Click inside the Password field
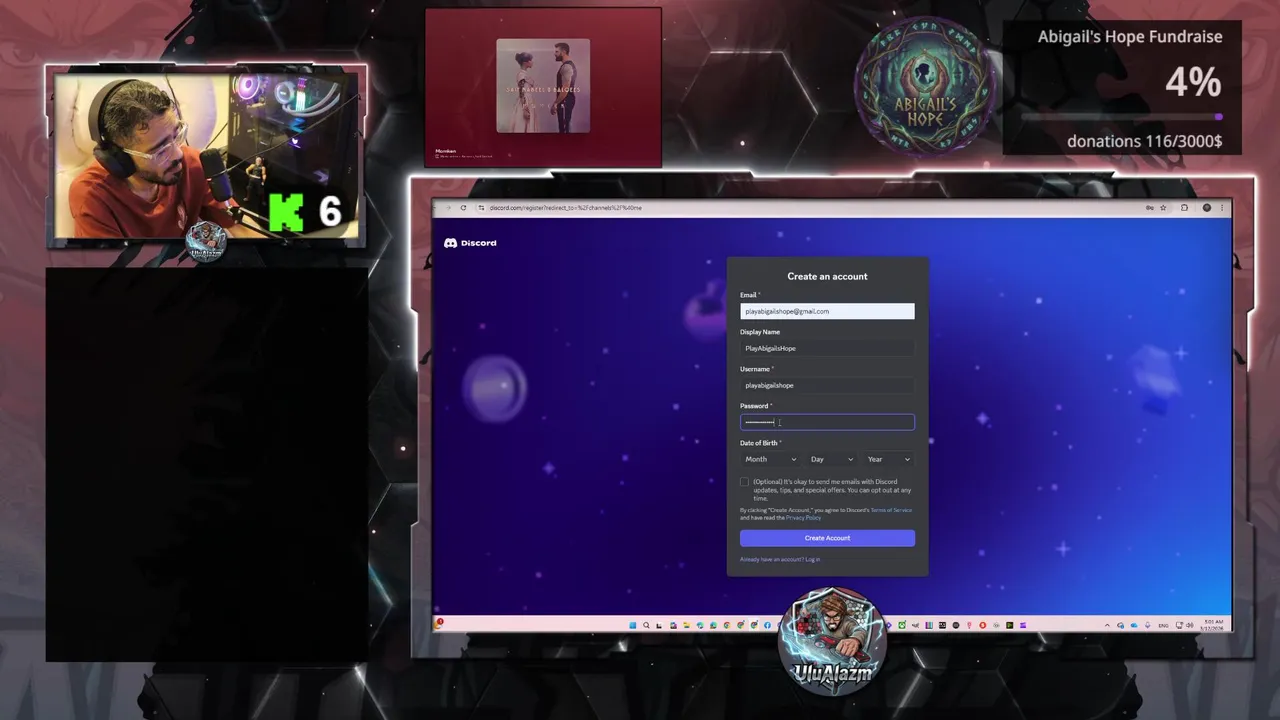This screenshot has height=720, width=1280. tap(827, 422)
